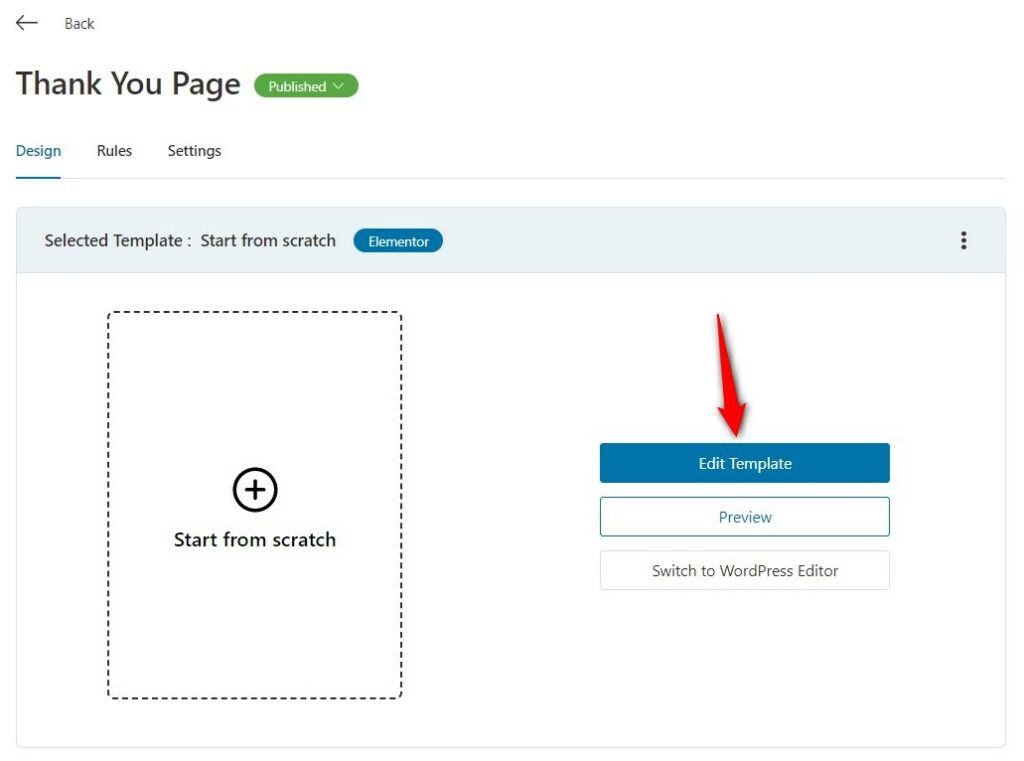Click the back arrow icon
This screenshot has height=761, width=1024.
click(x=27, y=23)
